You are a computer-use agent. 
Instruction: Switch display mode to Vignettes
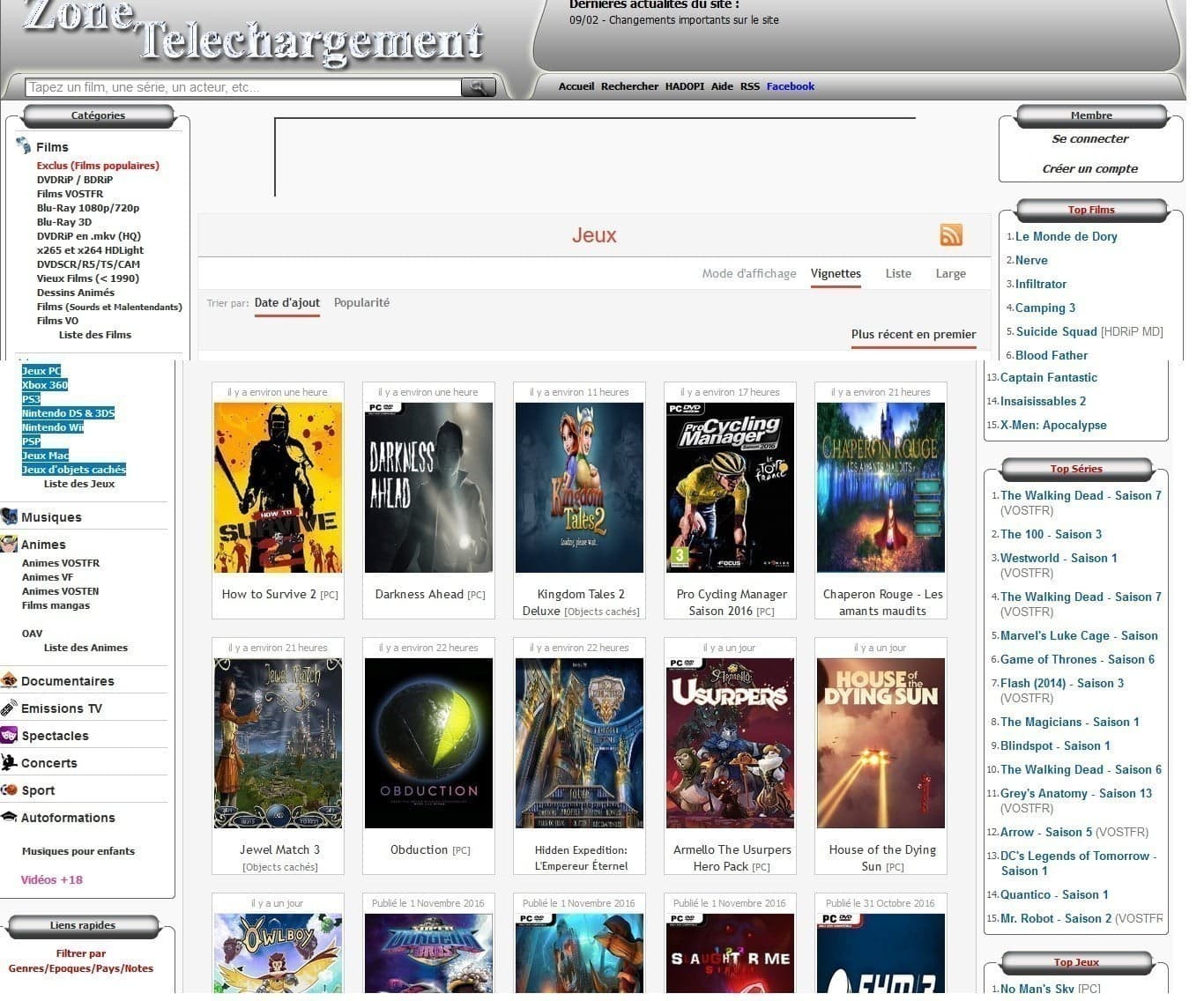pyautogui.click(x=836, y=273)
